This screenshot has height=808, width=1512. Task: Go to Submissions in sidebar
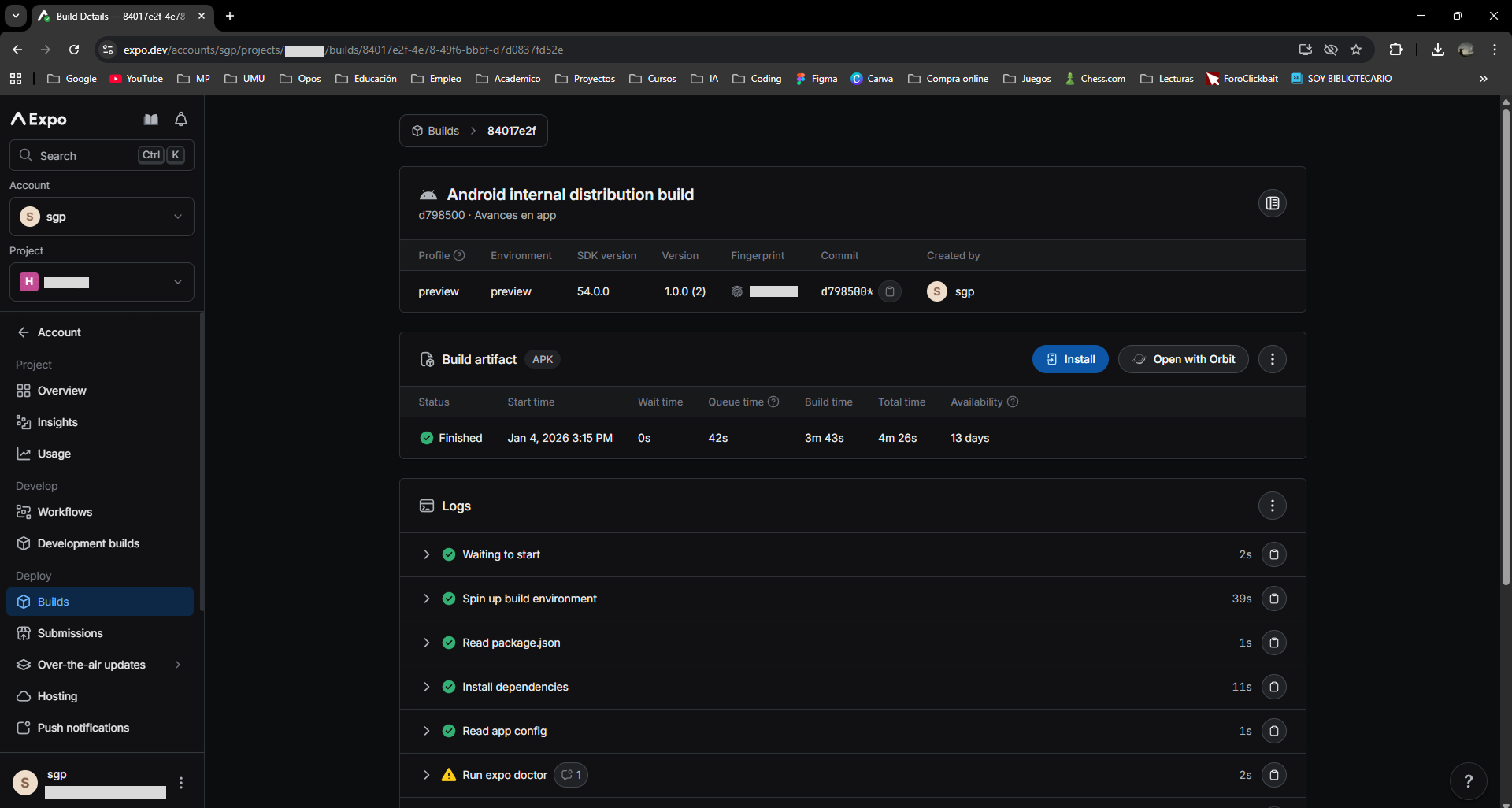(70, 633)
